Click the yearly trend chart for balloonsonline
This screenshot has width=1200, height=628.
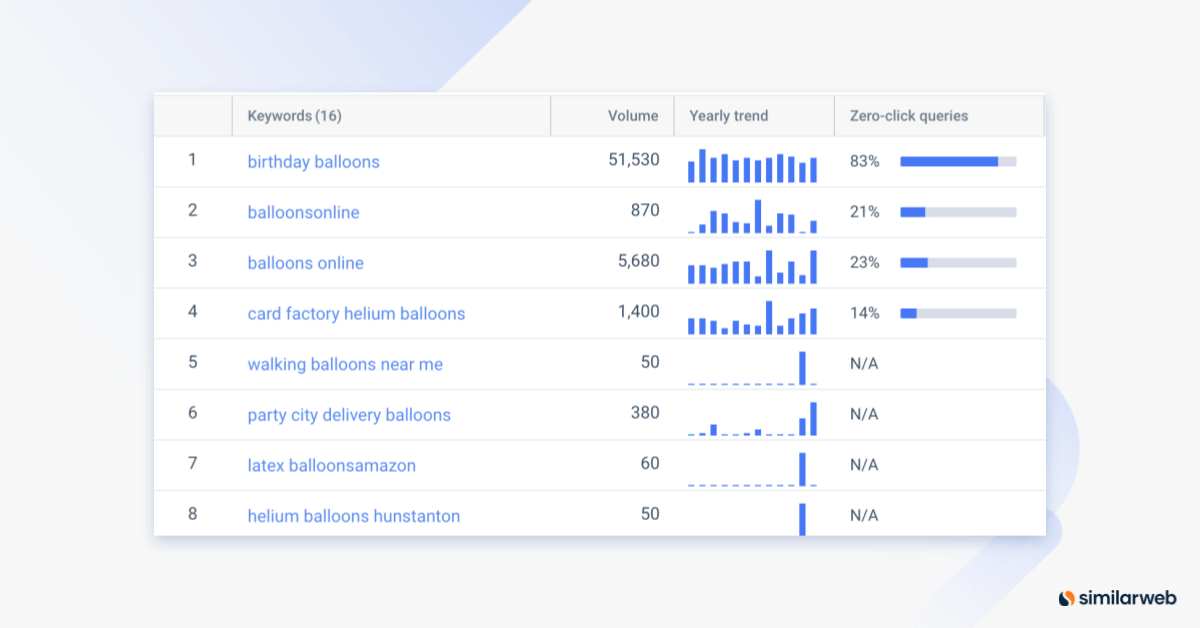click(752, 212)
